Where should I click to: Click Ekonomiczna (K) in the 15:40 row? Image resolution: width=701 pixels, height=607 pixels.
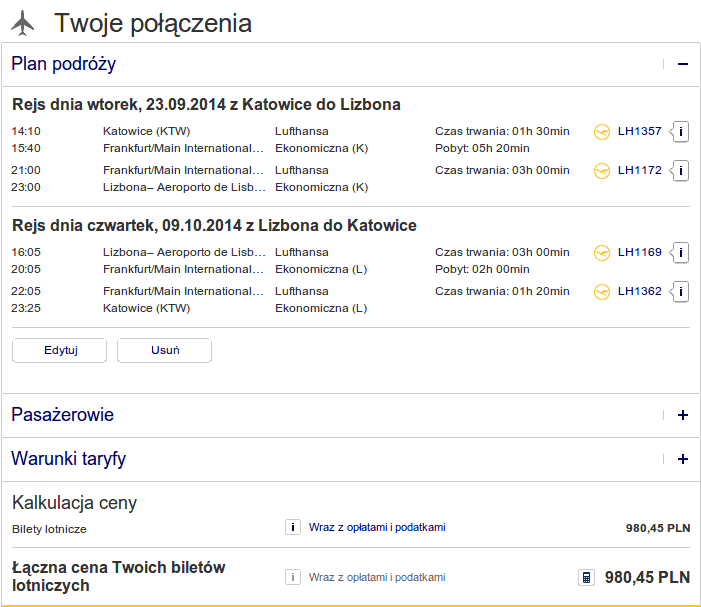[321, 148]
